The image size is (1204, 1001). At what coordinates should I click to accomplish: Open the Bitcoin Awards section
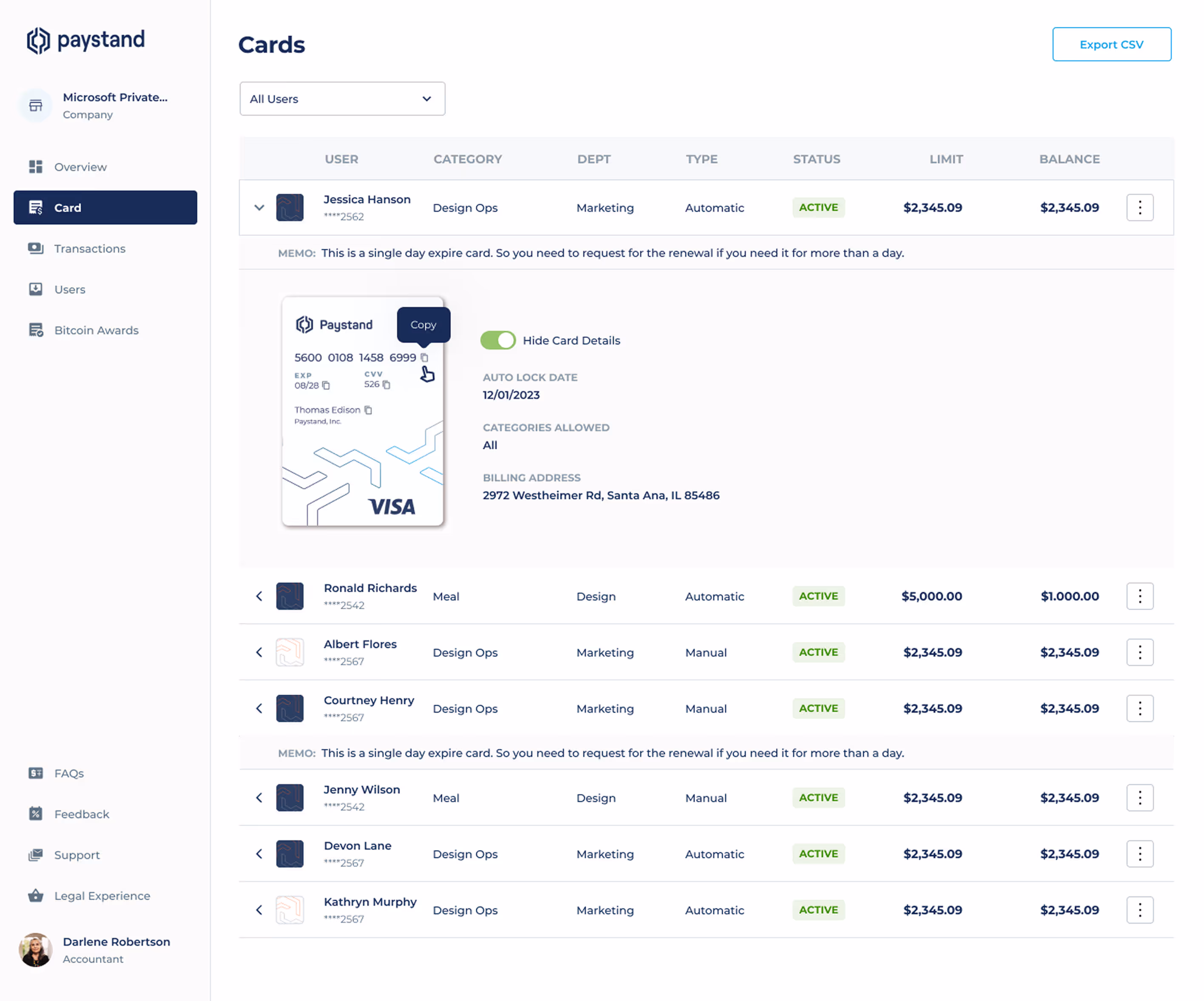[97, 330]
